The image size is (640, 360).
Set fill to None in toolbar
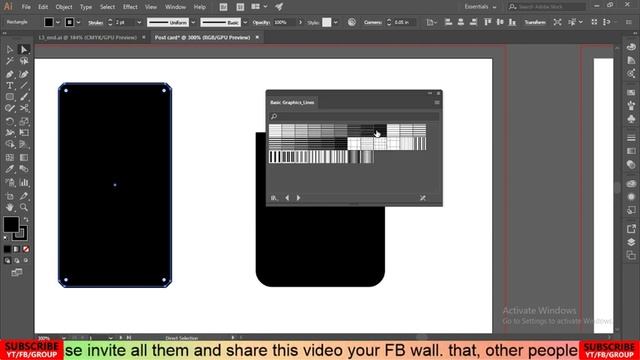[x=26, y=249]
